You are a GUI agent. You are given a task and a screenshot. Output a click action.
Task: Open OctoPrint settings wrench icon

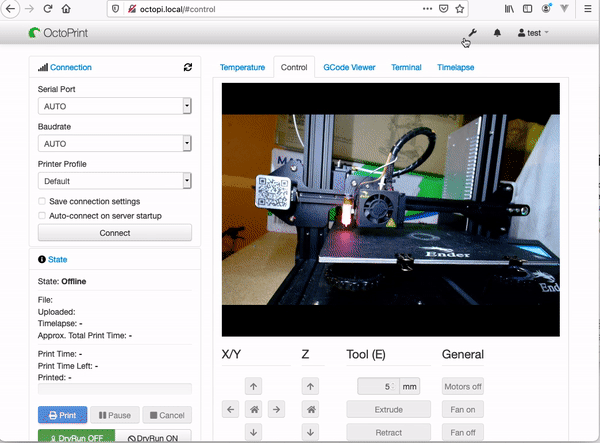tap(472, 33)
